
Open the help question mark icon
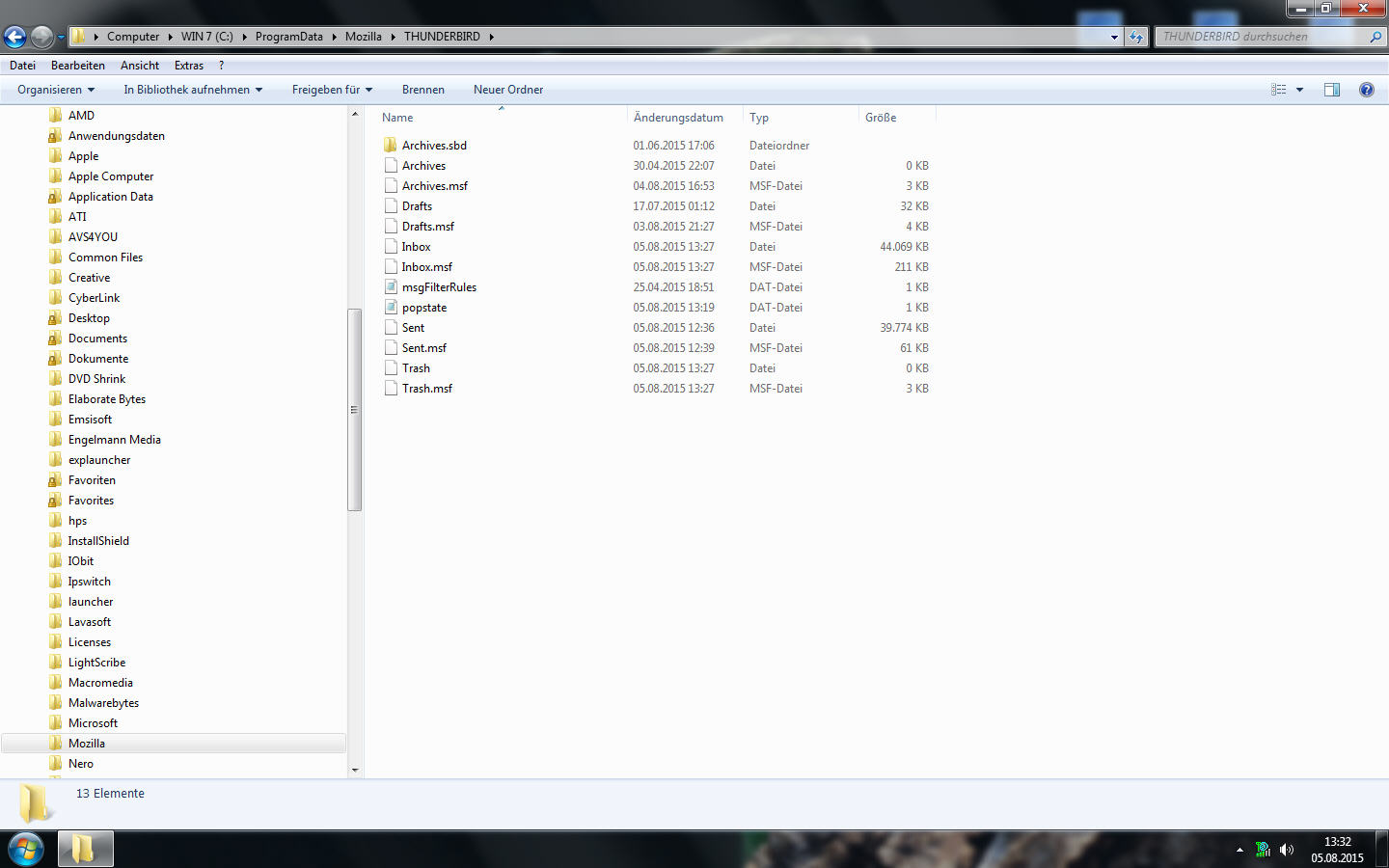1366,90
